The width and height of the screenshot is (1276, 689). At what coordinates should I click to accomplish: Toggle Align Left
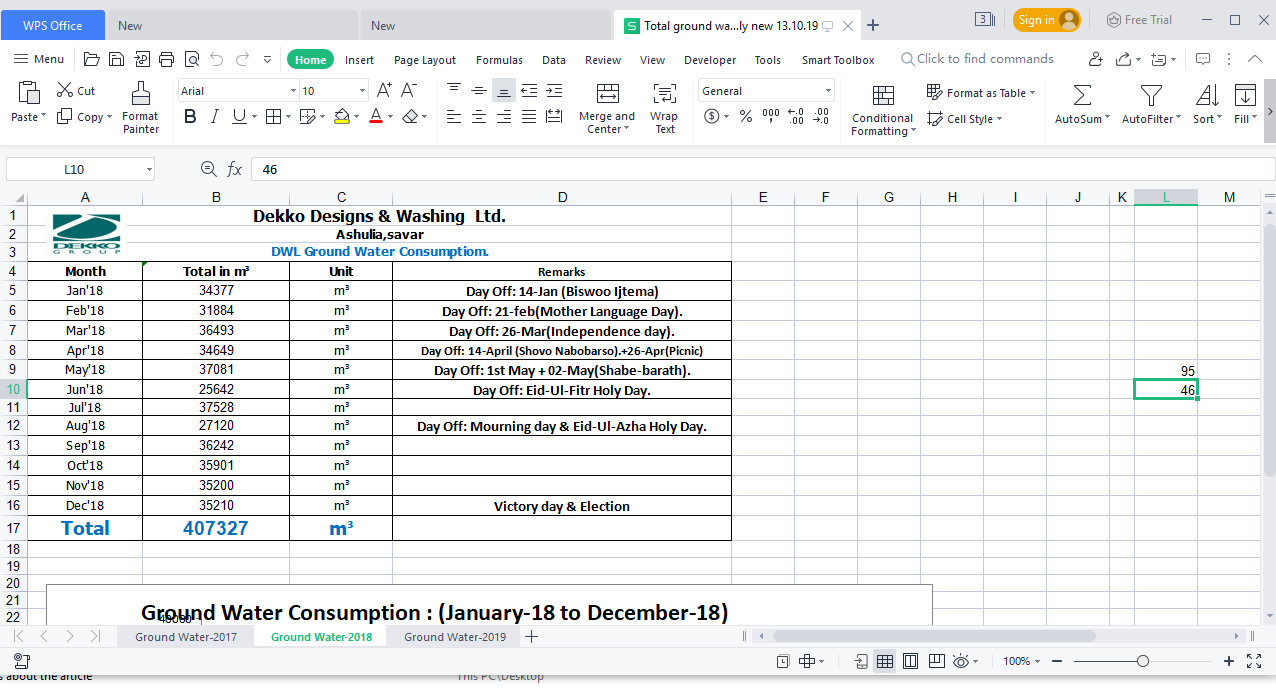454,117
